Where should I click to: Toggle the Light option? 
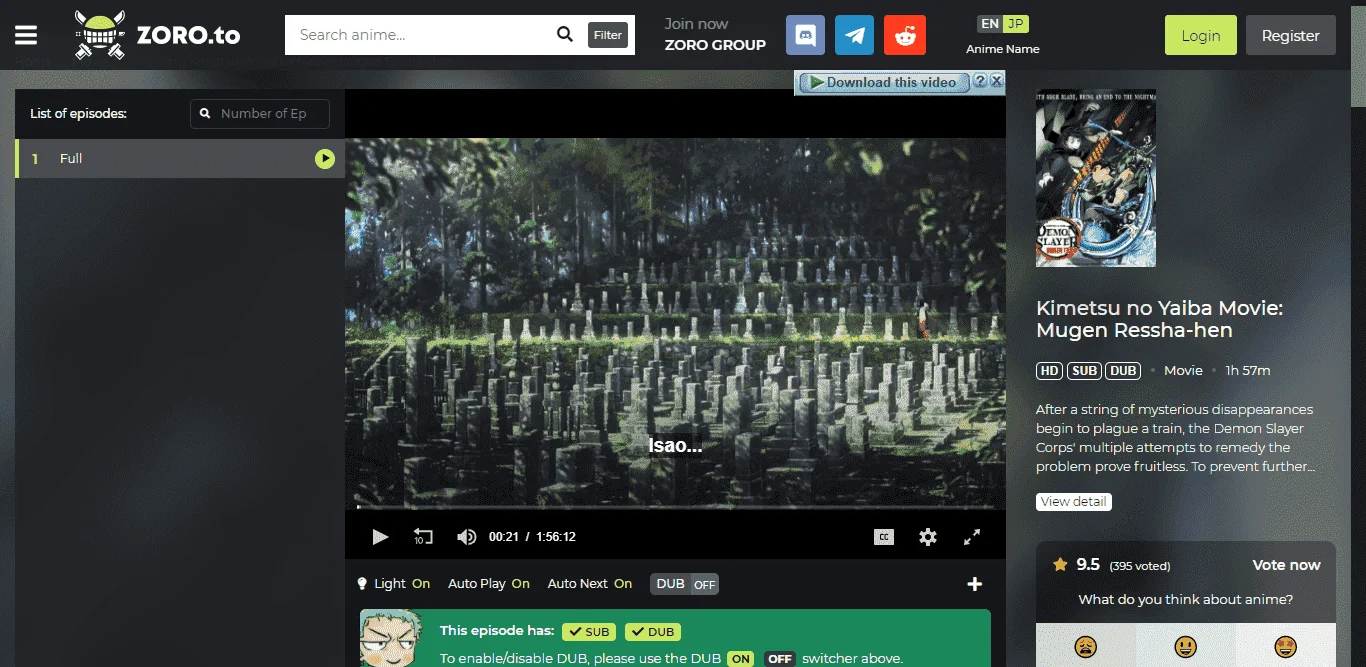(x=394, y=583)
